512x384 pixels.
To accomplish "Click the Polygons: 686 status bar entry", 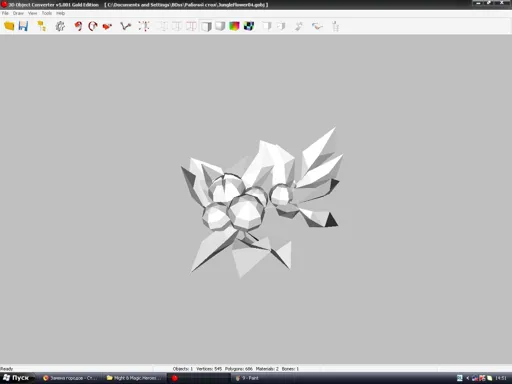I will 239,369.
